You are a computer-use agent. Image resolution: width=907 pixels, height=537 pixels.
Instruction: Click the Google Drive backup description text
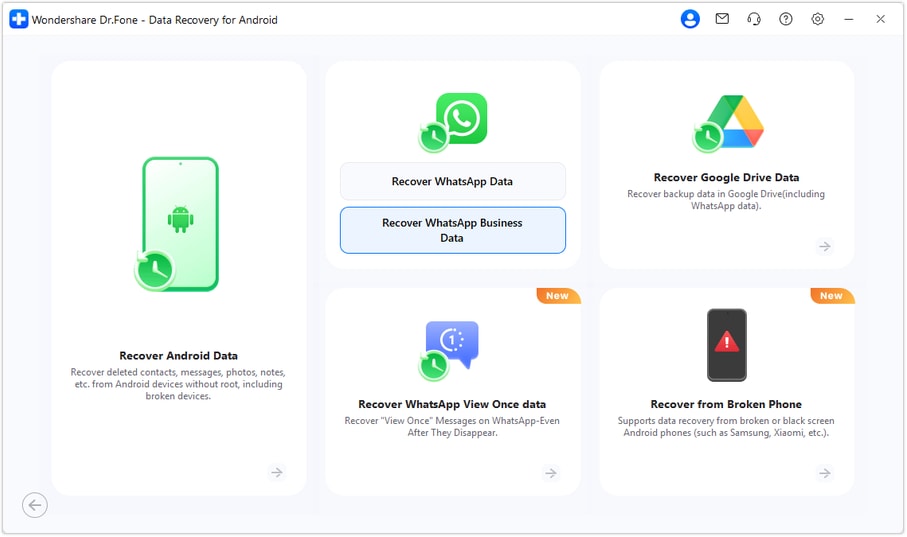[x=726, y=200]
